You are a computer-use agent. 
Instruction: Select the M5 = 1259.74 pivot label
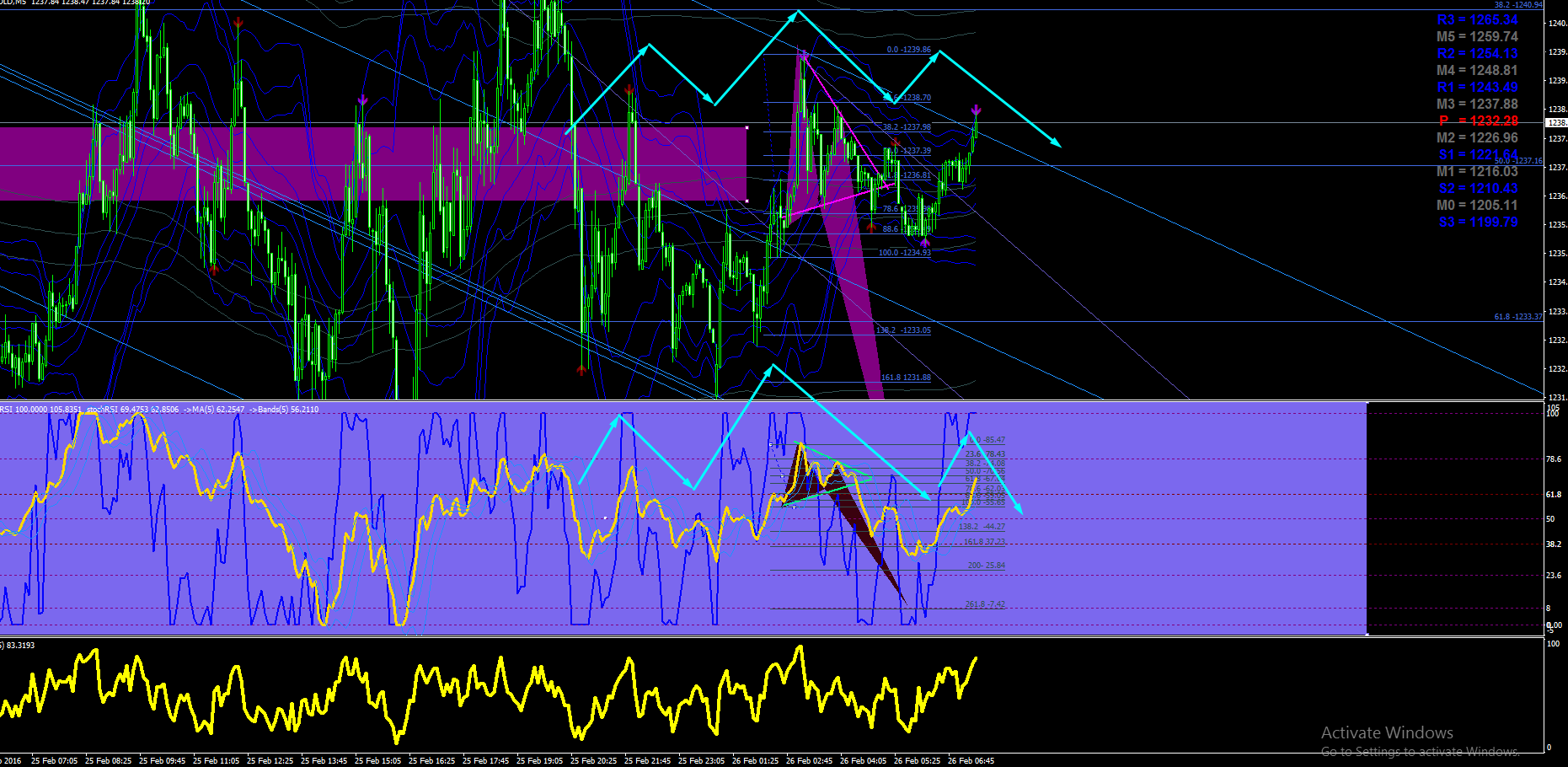click(x=1477, y=37)
